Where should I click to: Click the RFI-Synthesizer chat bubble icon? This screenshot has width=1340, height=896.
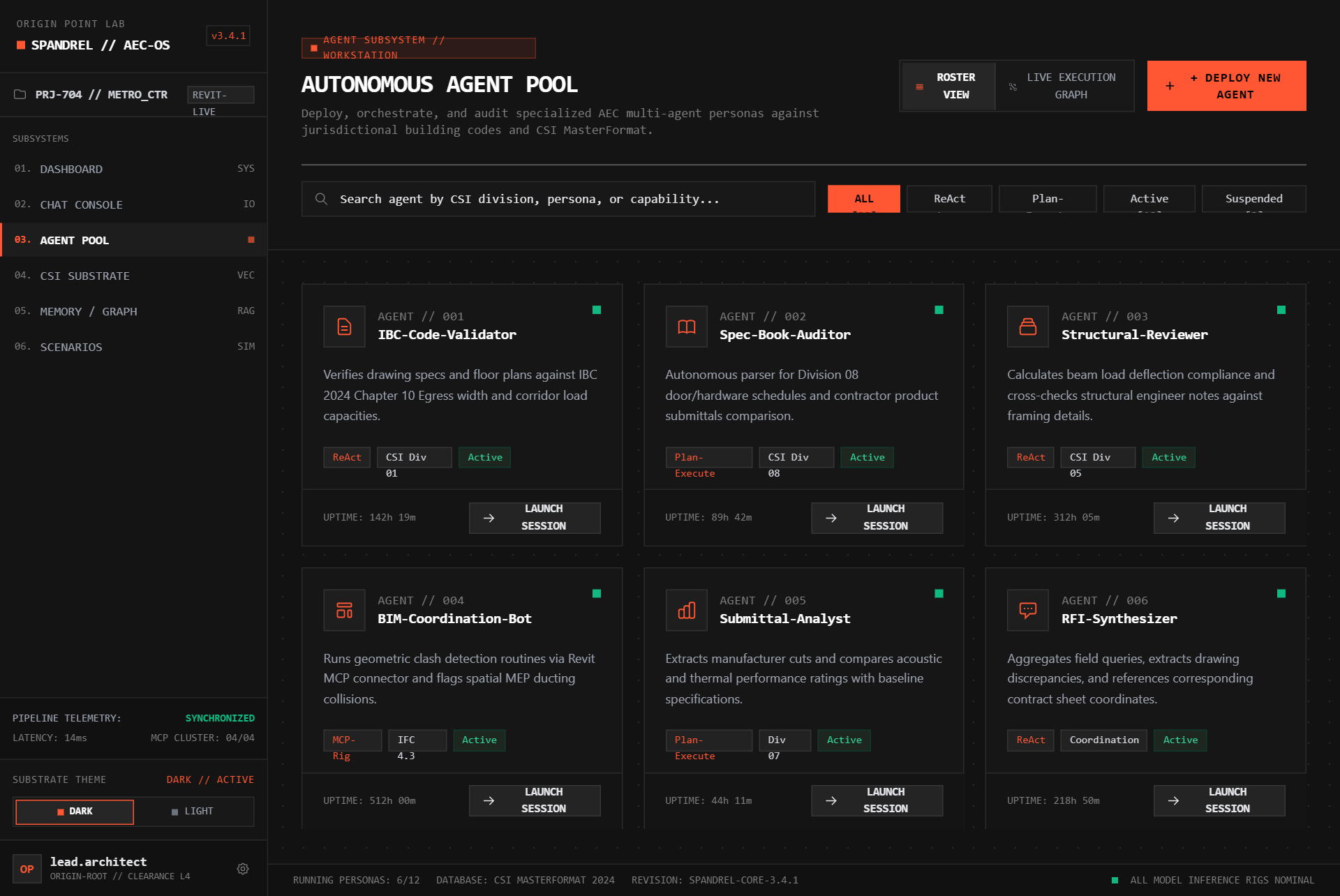1028,611
